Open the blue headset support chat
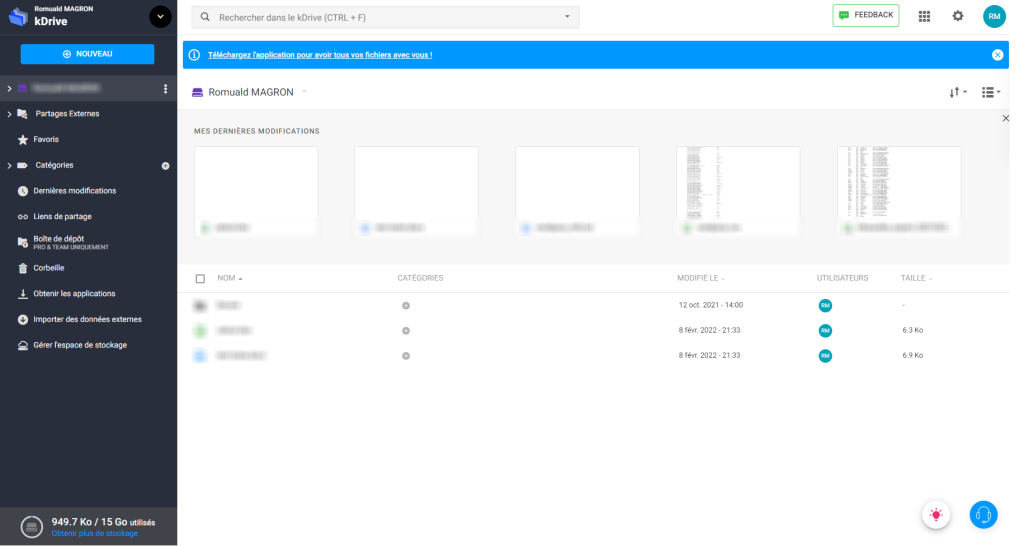 tap(983, 515)
